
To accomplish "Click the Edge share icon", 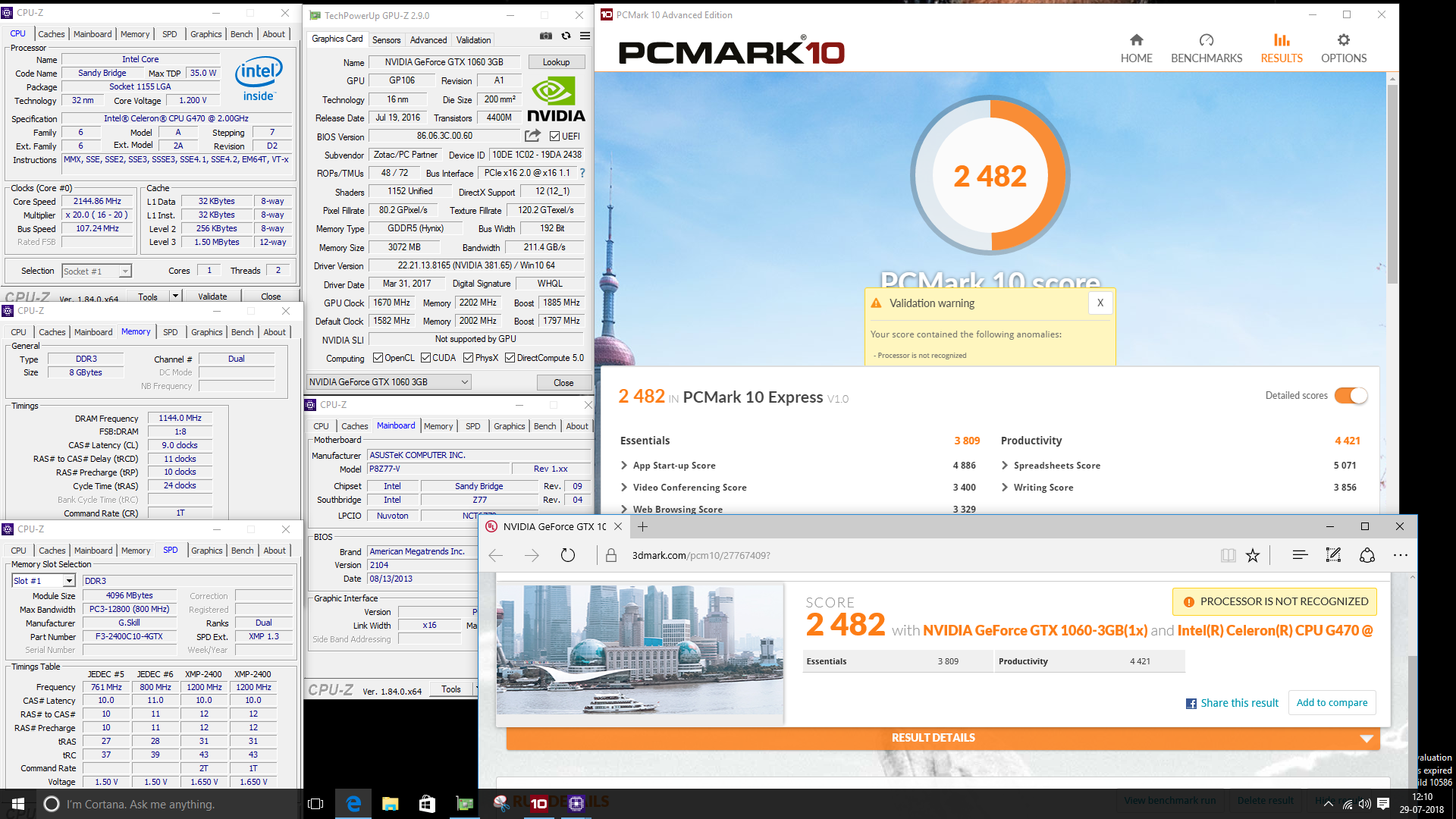I will tap(1367, 555).
